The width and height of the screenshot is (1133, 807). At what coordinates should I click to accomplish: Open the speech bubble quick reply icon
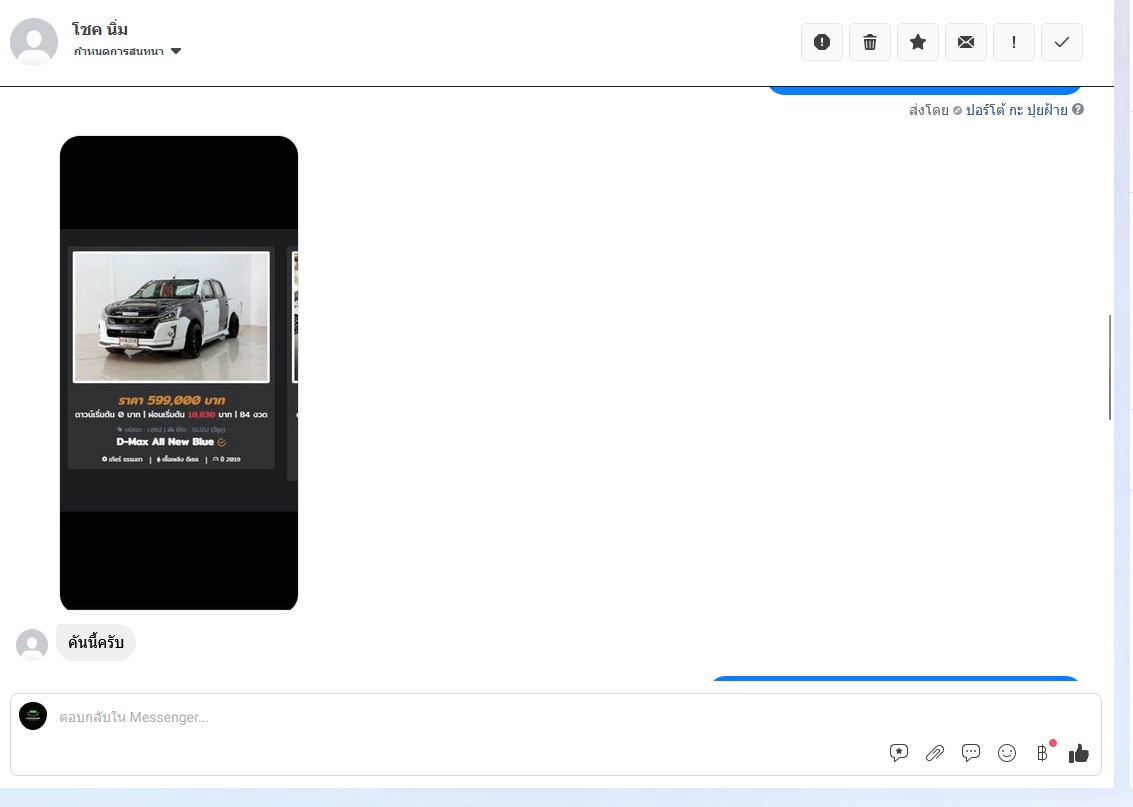click(x=970, y=753)
